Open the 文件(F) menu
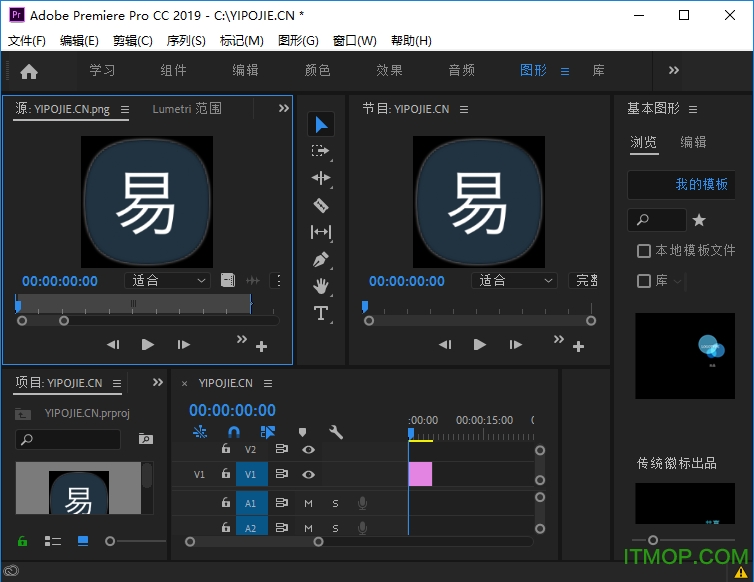Screen dimensions: 754x582 26,40
